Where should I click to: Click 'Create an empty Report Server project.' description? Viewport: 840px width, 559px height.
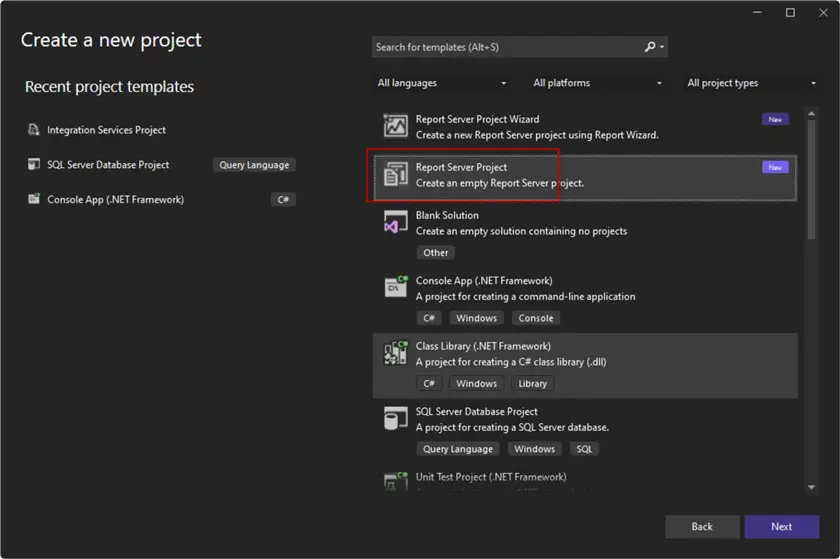pyautogui.click(x=500, y=183)
